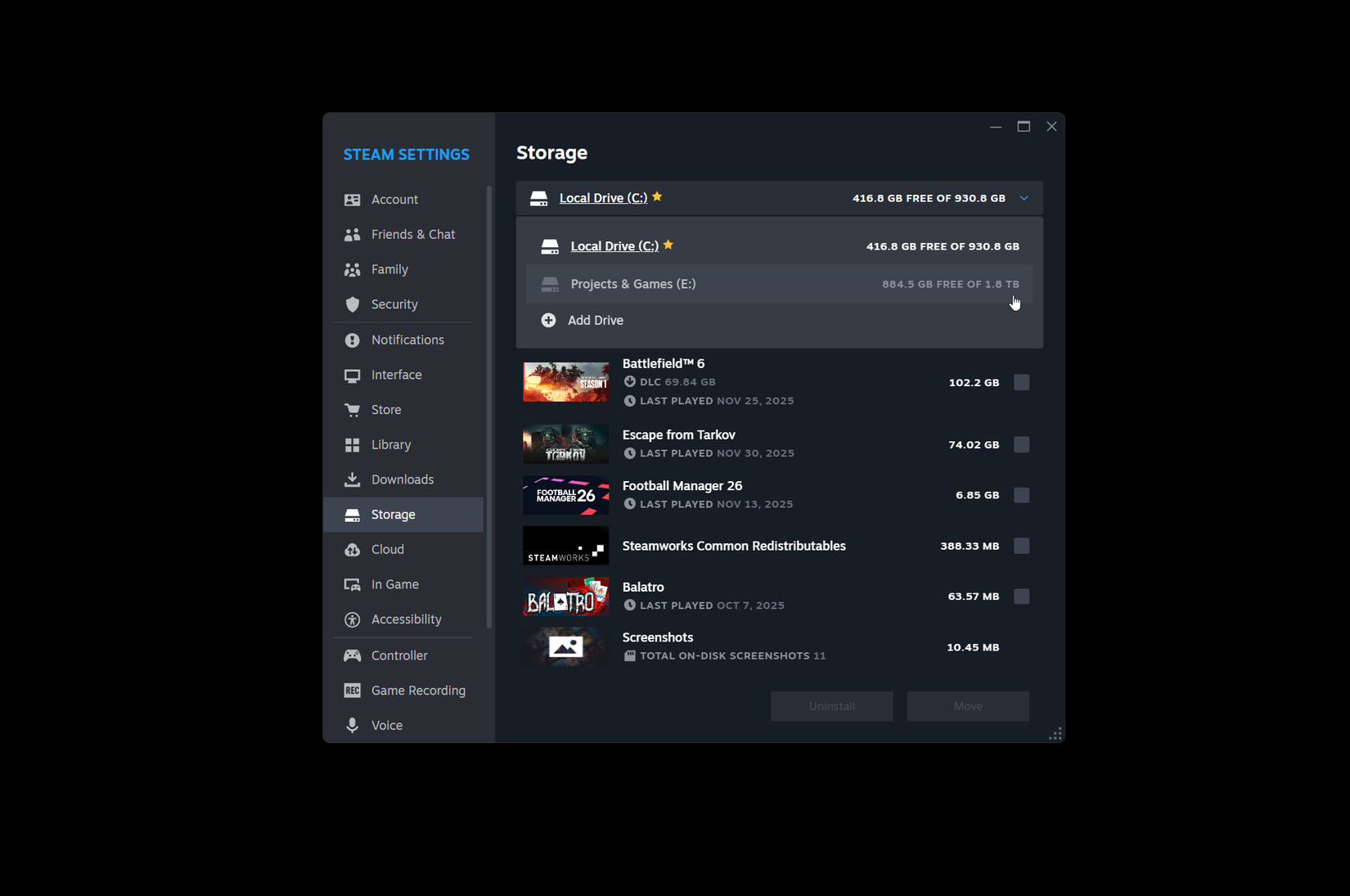
Task: Open the Interface settings section
Action: click(395, 375)
